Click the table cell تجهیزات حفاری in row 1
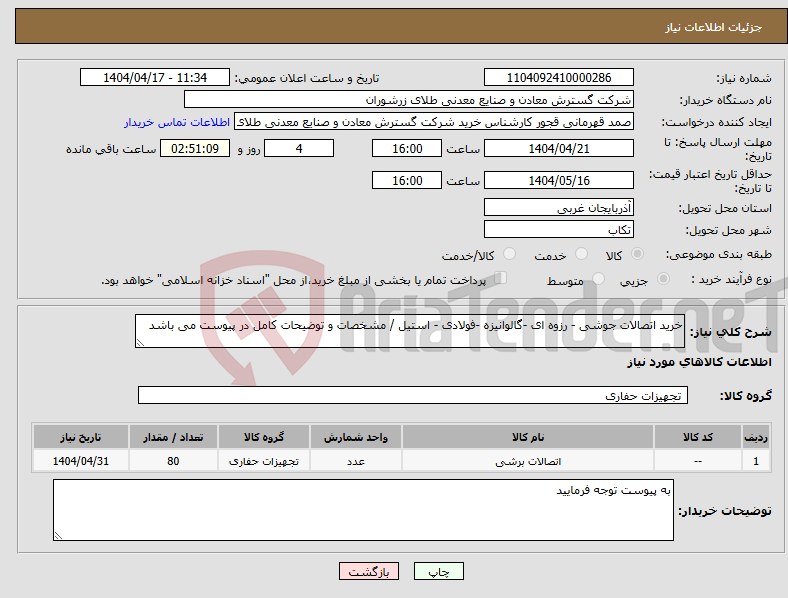The width and height of the screenshot is (788, 598). coord(263,461)
